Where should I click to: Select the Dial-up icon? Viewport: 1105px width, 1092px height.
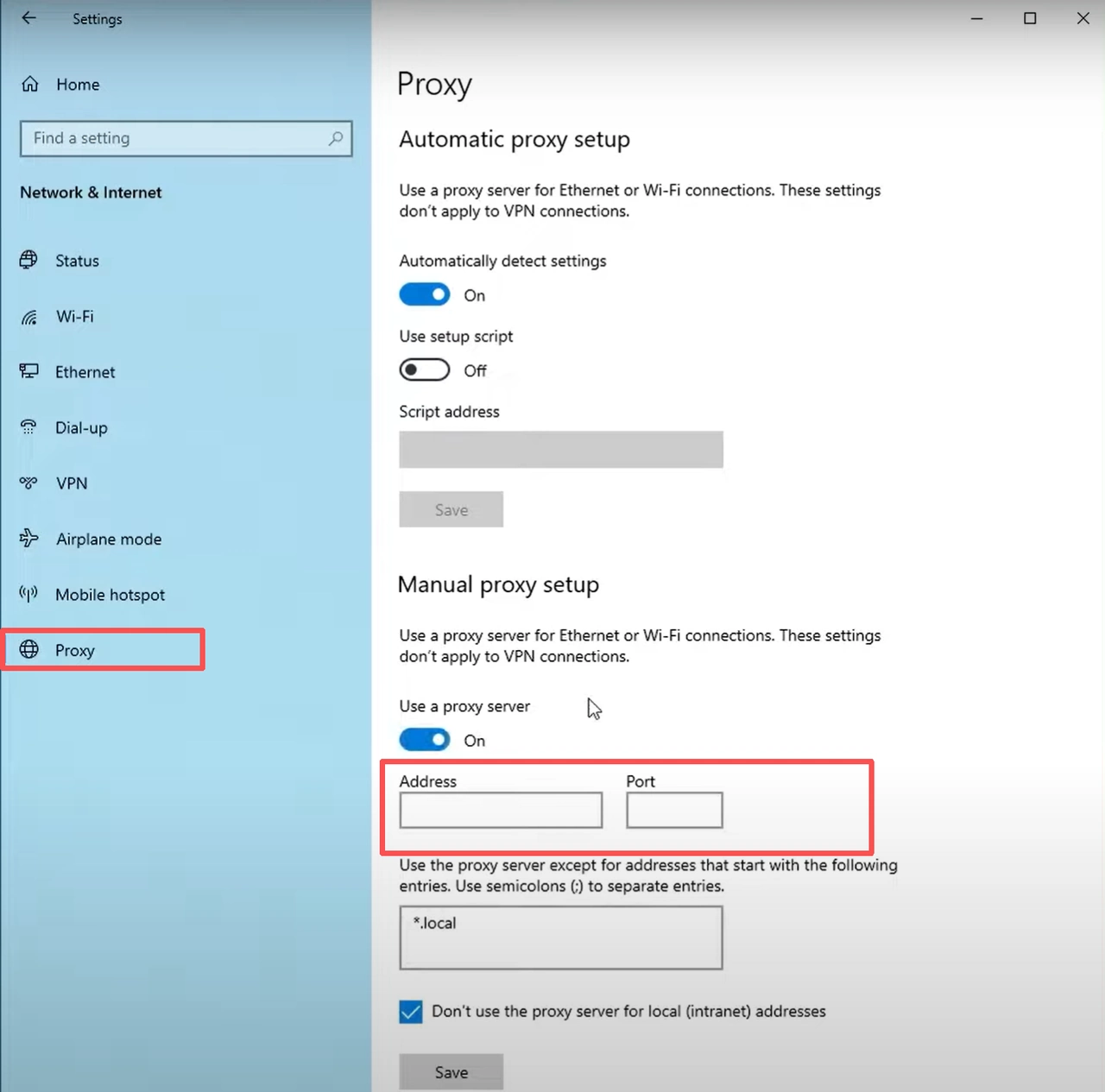click(x=29, y=427)
